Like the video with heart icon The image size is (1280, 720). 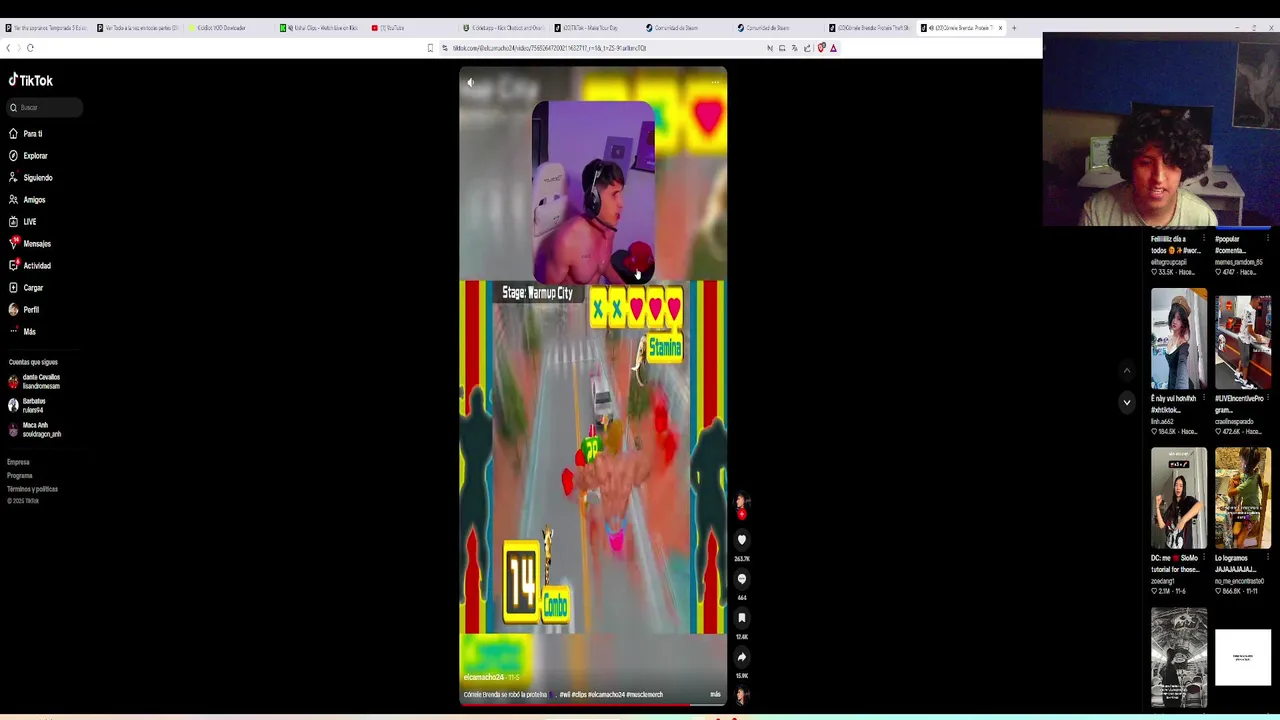[x=742, y=540]
